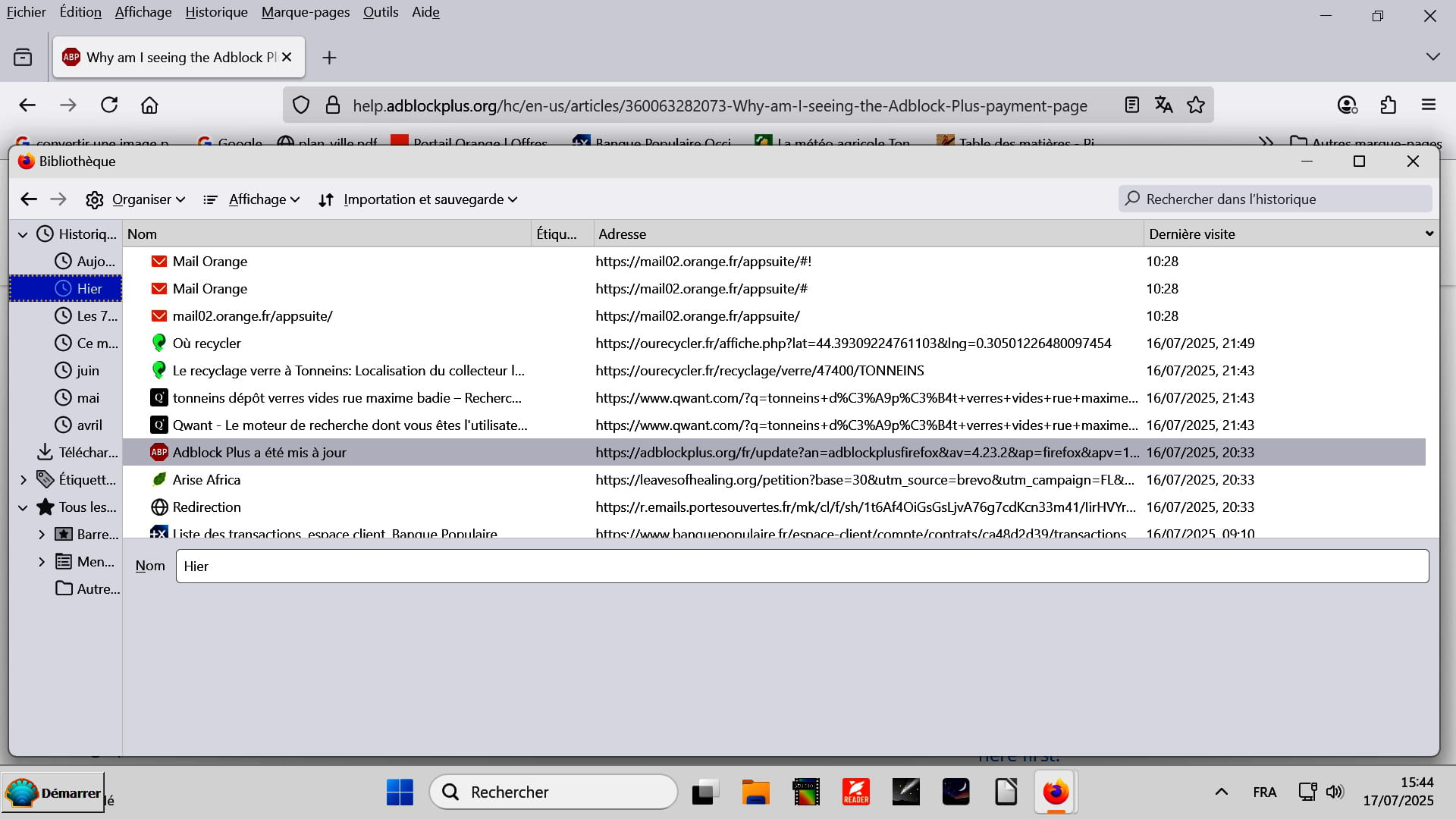Maximize the Bibliothèque window
The image size is (1456, 819).
pos(1359,162)
